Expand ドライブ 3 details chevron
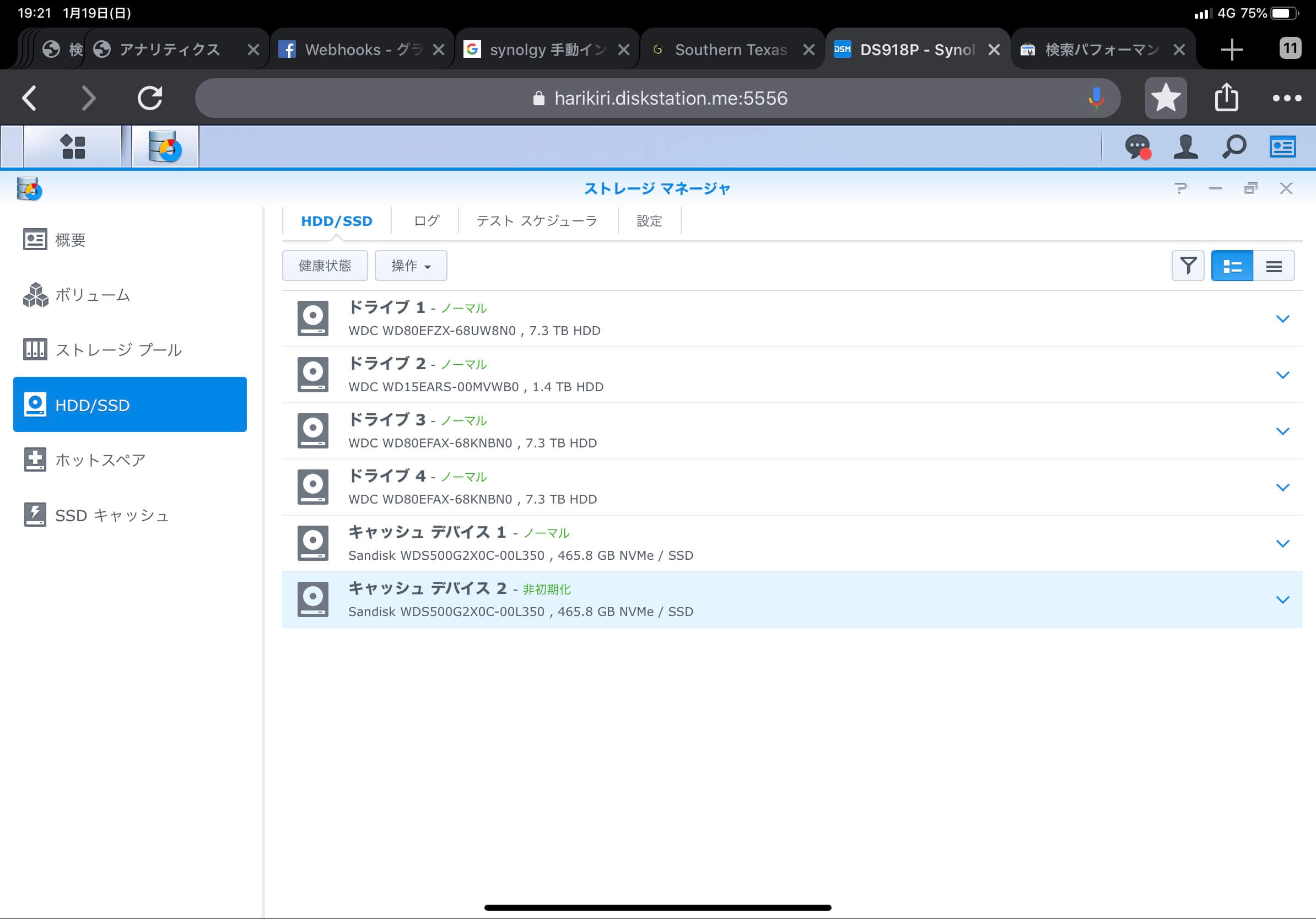 click(x=1283, y=431)
